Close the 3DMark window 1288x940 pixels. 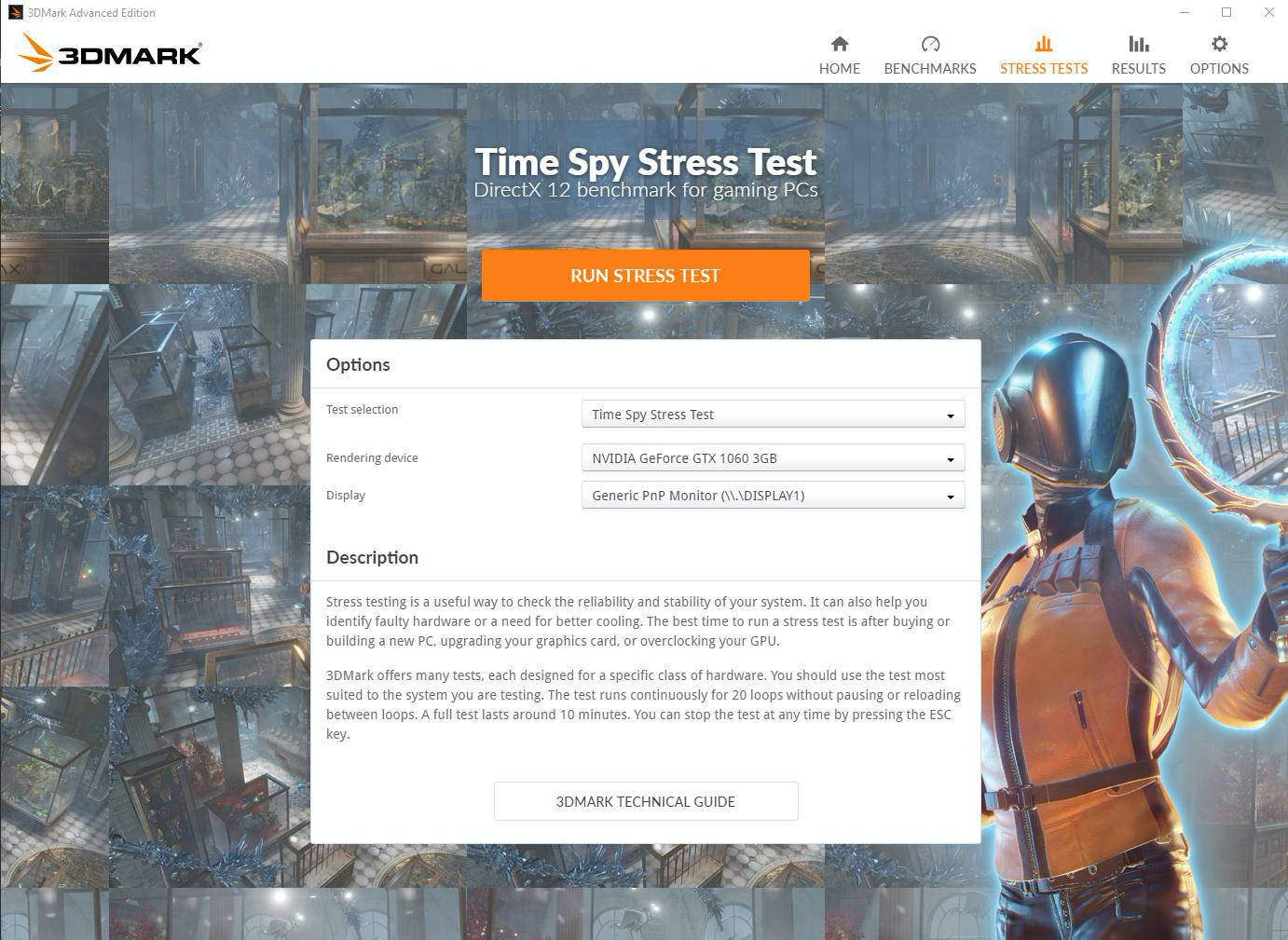[1268, 12]
